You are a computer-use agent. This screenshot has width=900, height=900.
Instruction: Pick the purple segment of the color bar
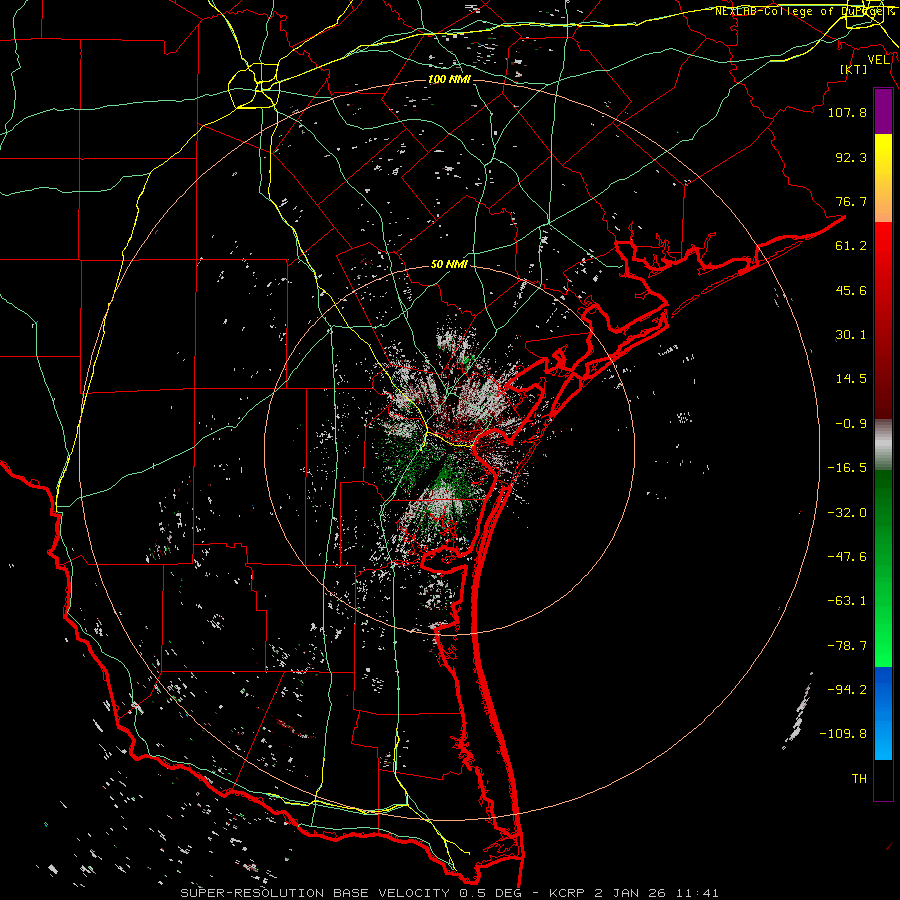pyautogui.click(x=883, y=111)
